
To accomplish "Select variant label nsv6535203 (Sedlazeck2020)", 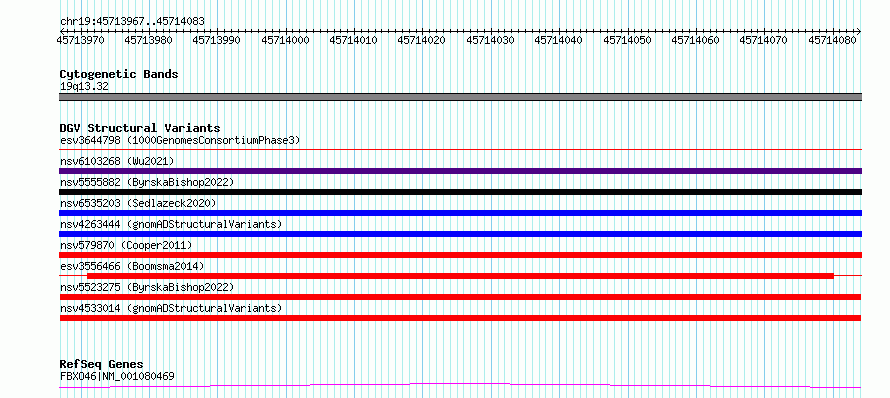I will (138, 203).
